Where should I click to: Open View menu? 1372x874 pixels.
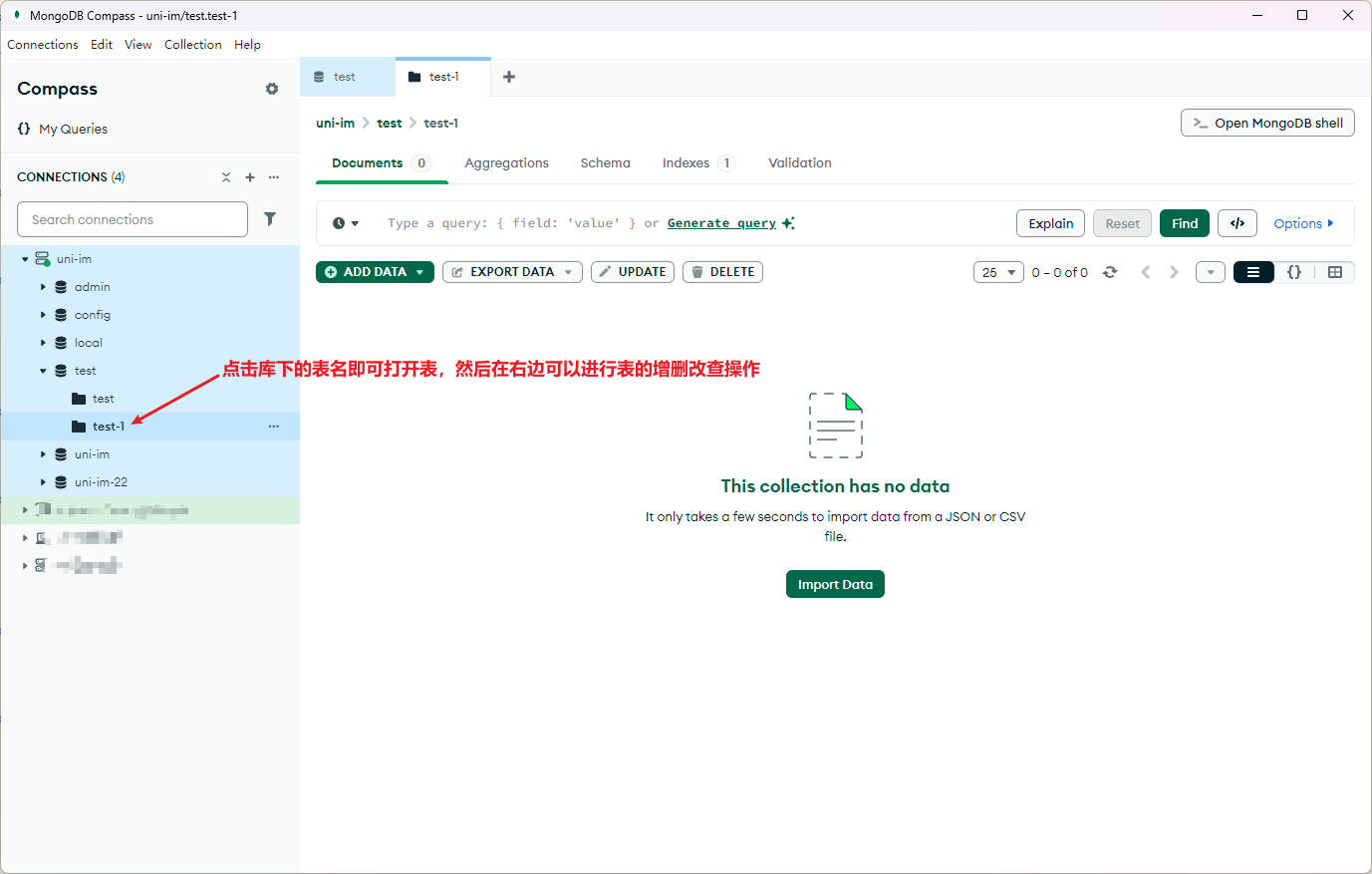point(138,45)
